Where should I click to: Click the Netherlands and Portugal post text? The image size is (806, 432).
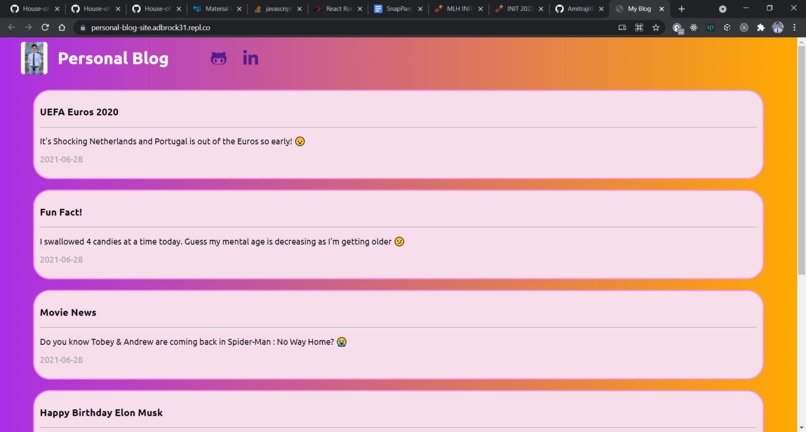coord(172,141)
